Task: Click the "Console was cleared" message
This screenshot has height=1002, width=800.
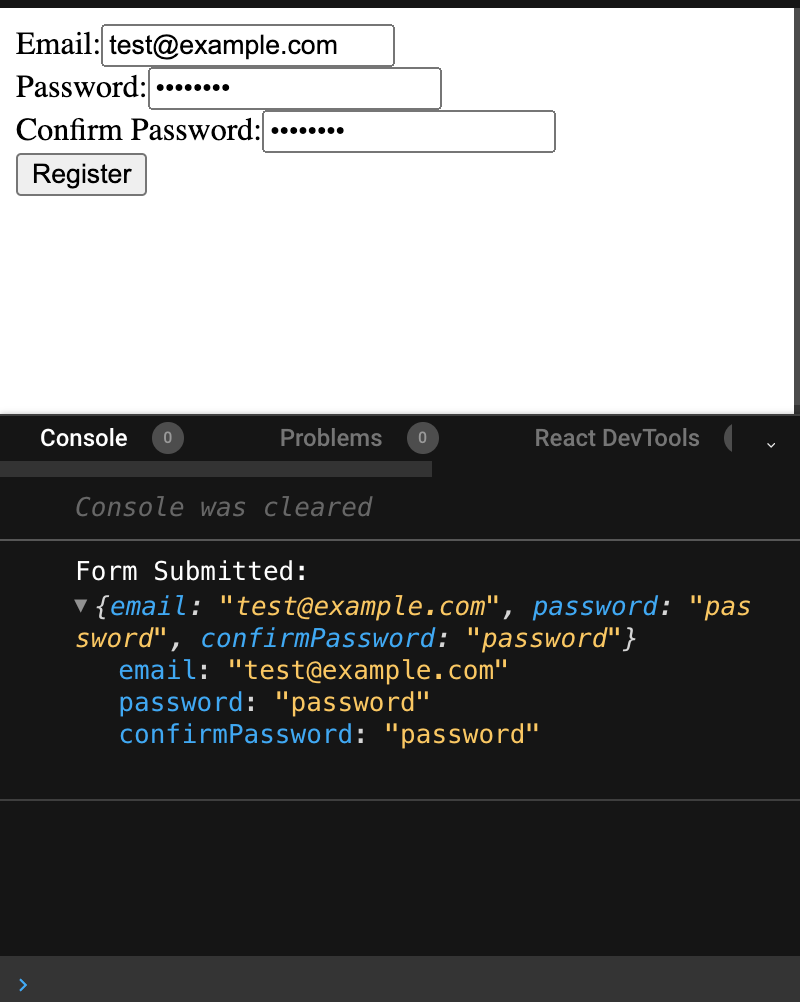Action: point(224,507)
